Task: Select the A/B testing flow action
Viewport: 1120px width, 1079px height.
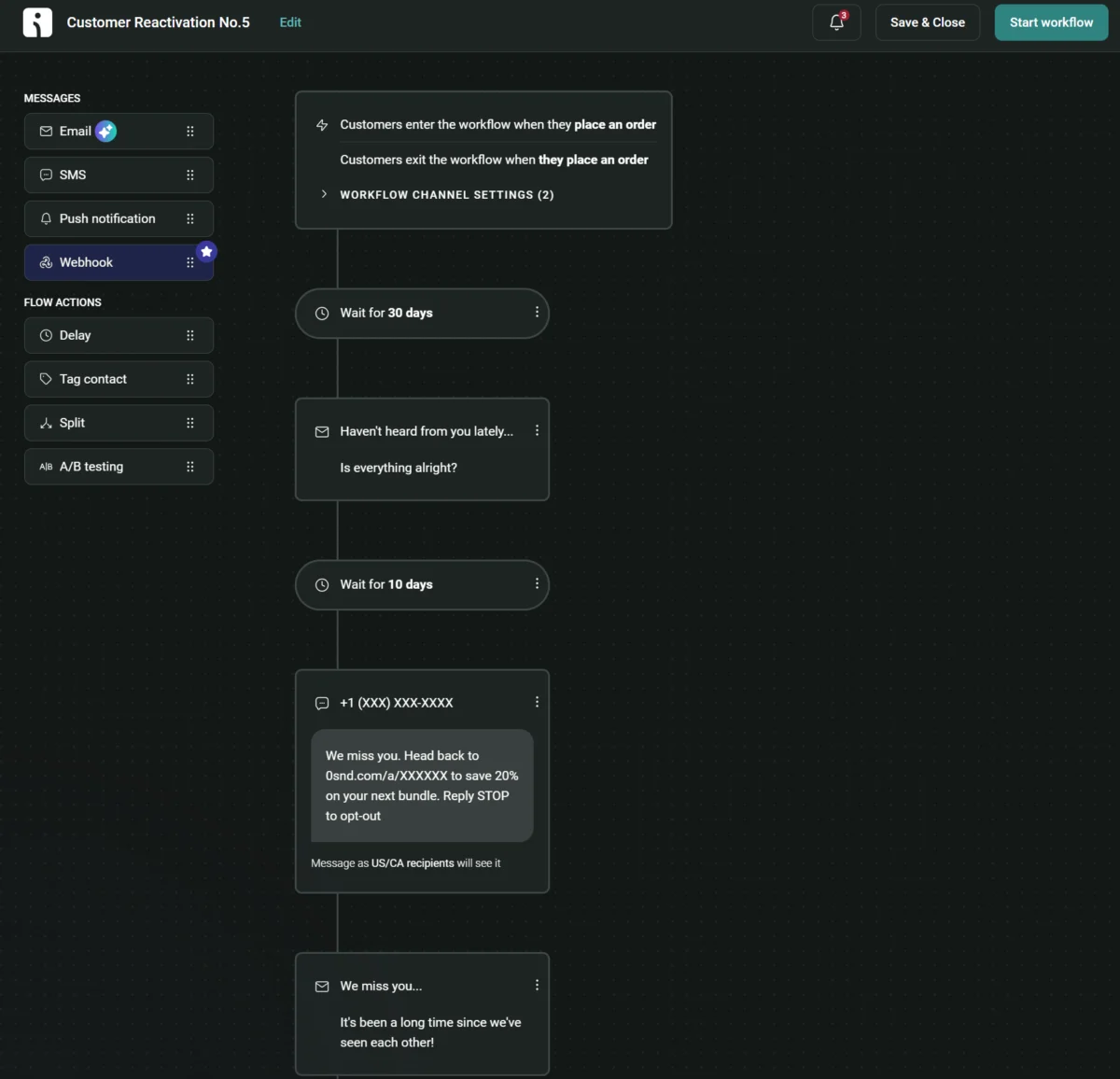Action: [119, 467]
